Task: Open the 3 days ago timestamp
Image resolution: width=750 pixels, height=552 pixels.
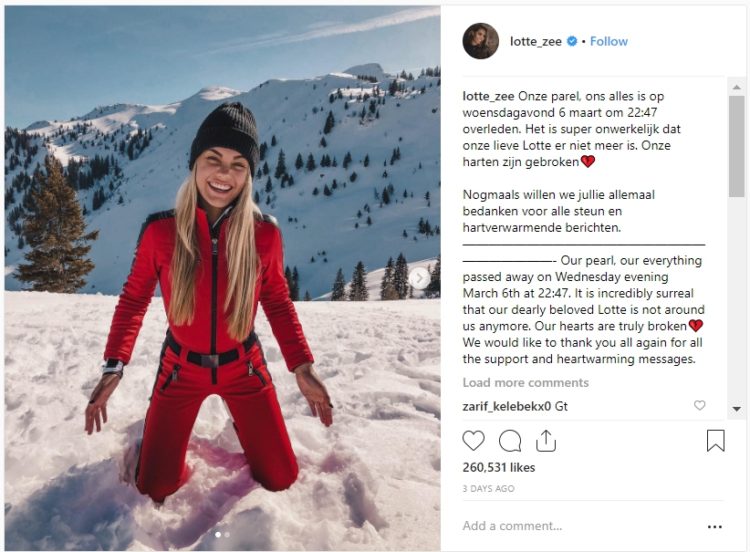Action: click(x=488, y=489)
